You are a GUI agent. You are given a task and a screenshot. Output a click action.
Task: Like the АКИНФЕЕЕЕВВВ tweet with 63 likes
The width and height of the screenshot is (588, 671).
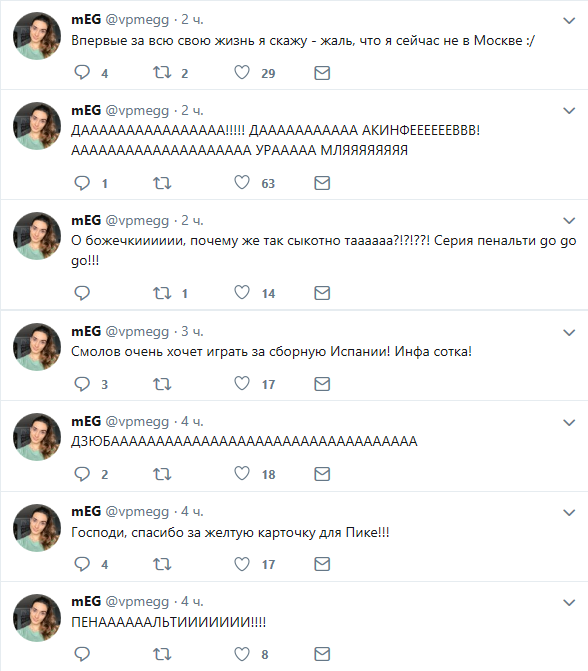point(242,183)
